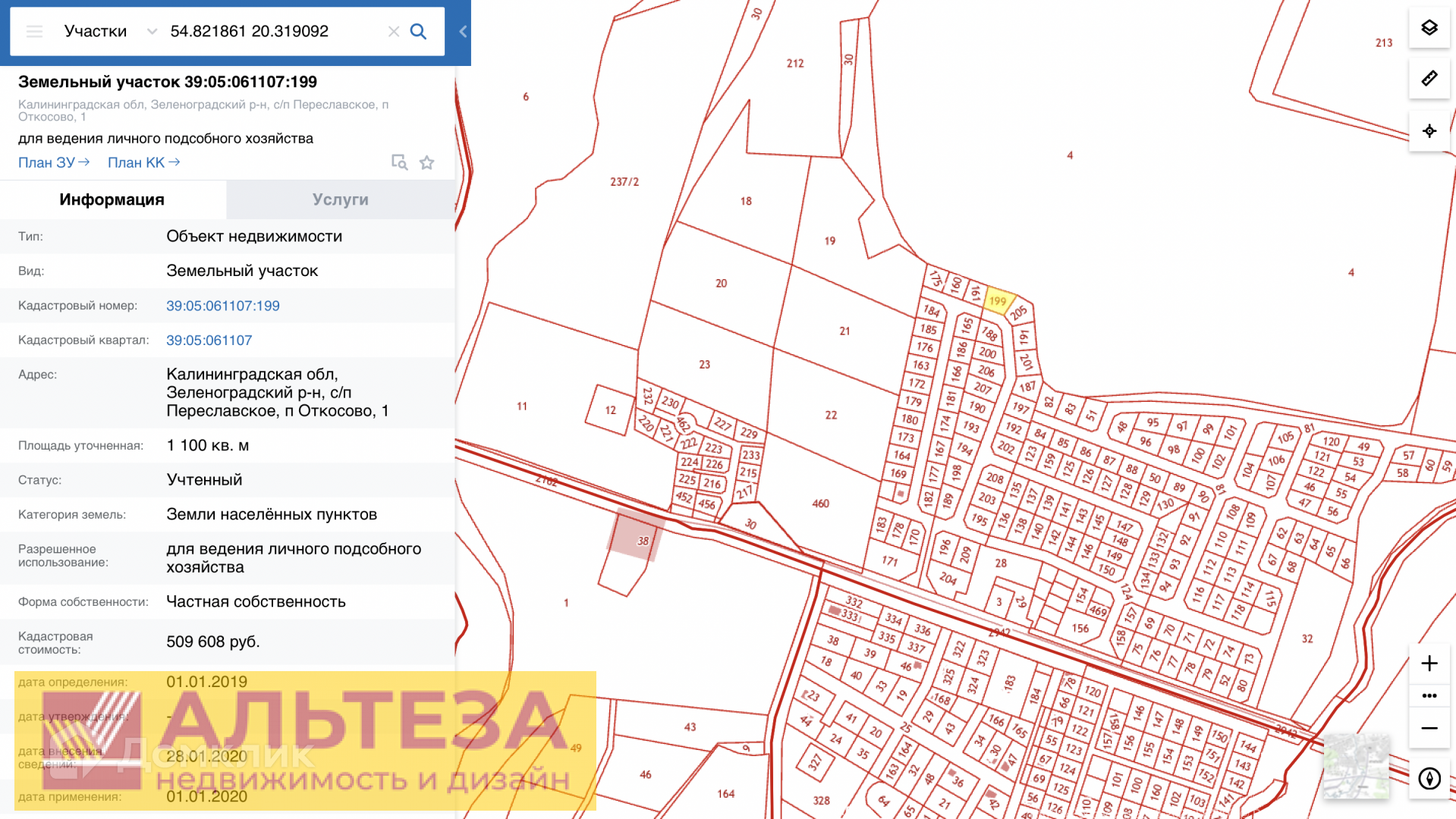
Task: Click the Вид value Земельный участок
Action: click(242, 271)
